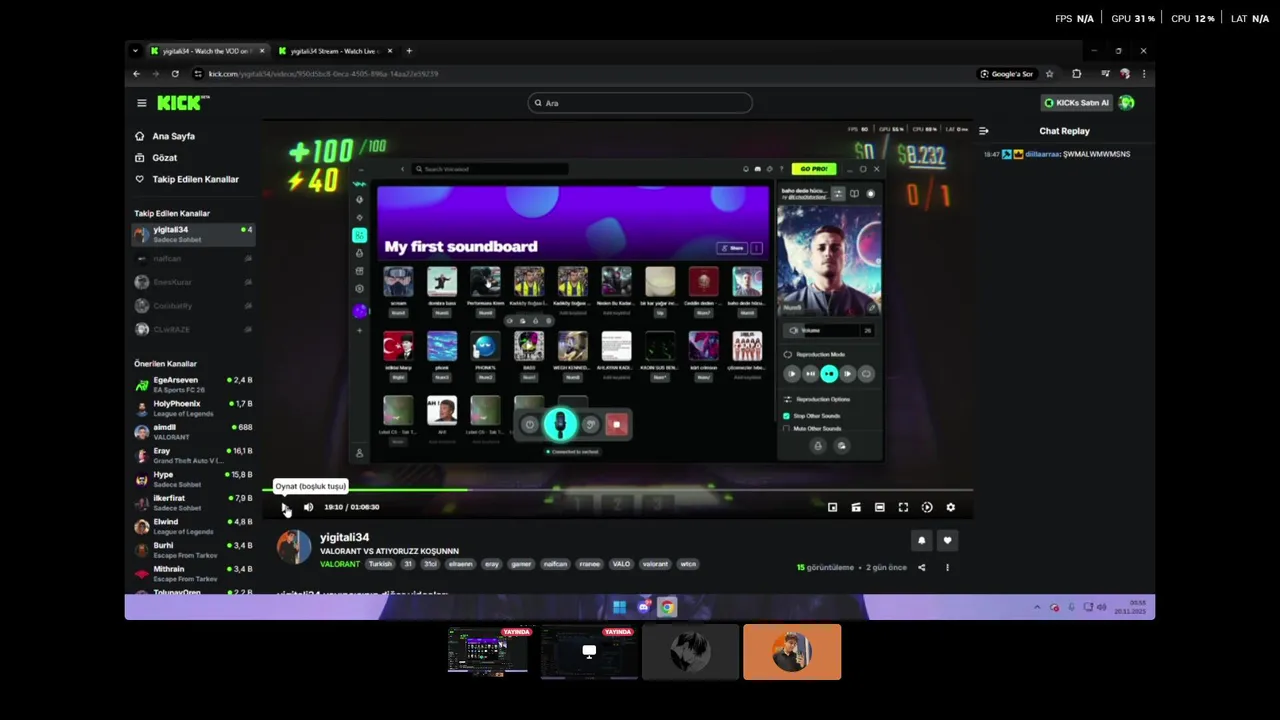Click the Turkish tag
The height and width of the screenshot is (720, 1280).
click(381, 564)
